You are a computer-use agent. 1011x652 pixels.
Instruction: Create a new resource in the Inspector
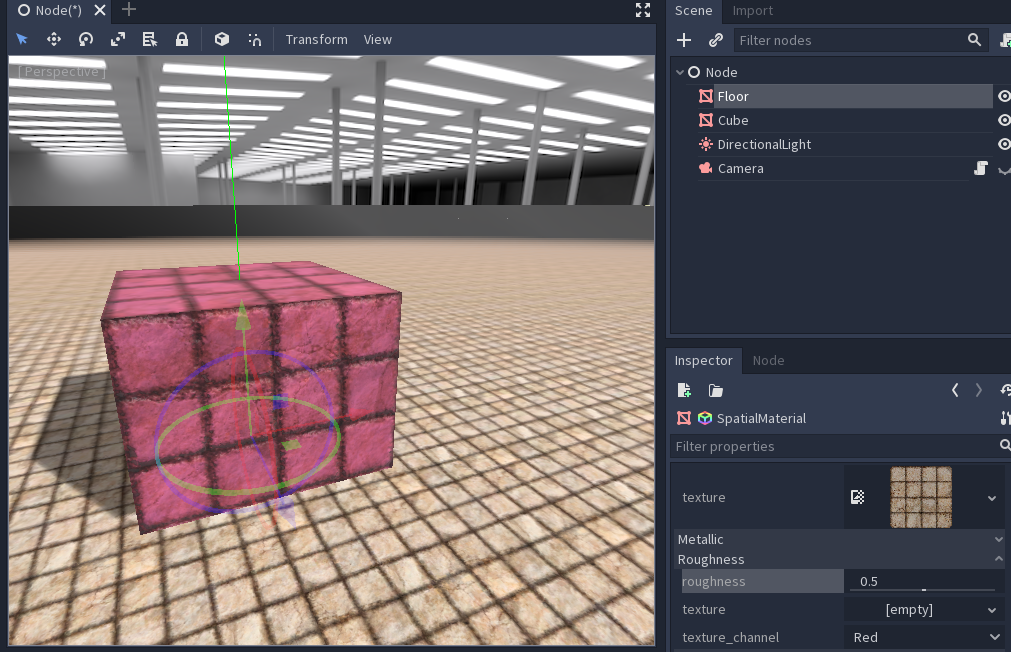[x=684, y=390]
